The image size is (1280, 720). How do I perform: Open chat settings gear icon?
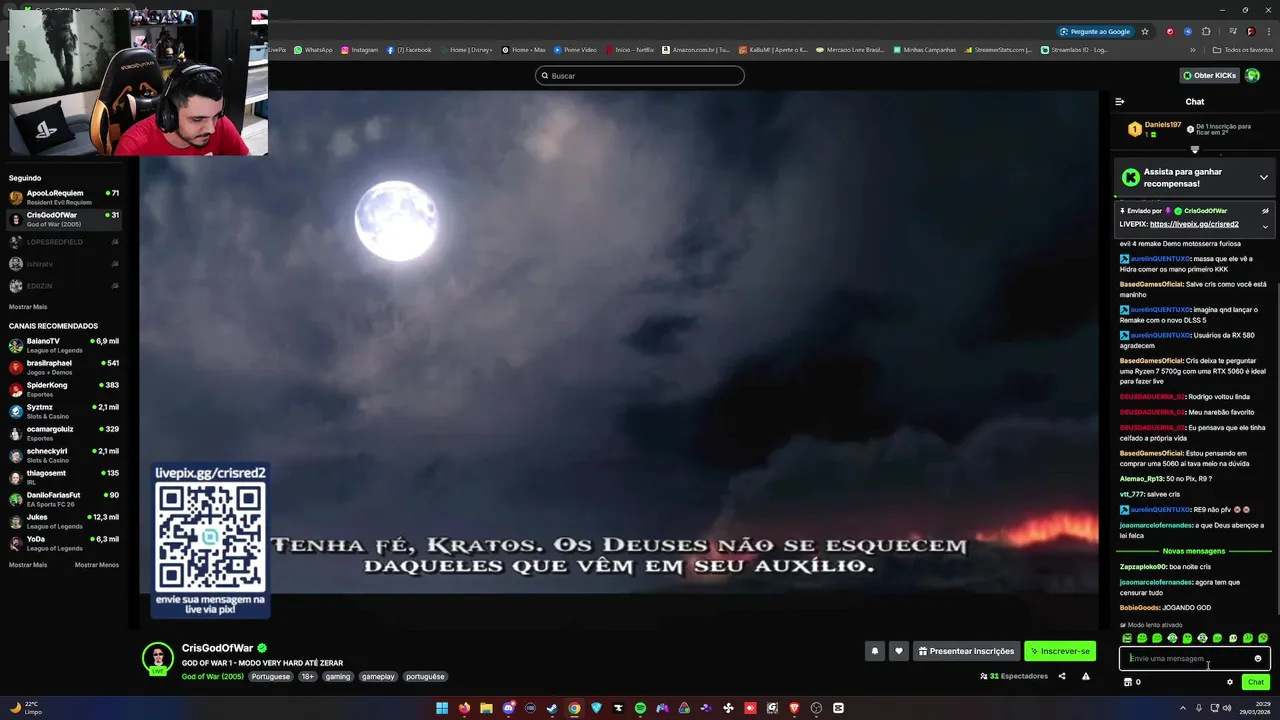coord(1230,682)
